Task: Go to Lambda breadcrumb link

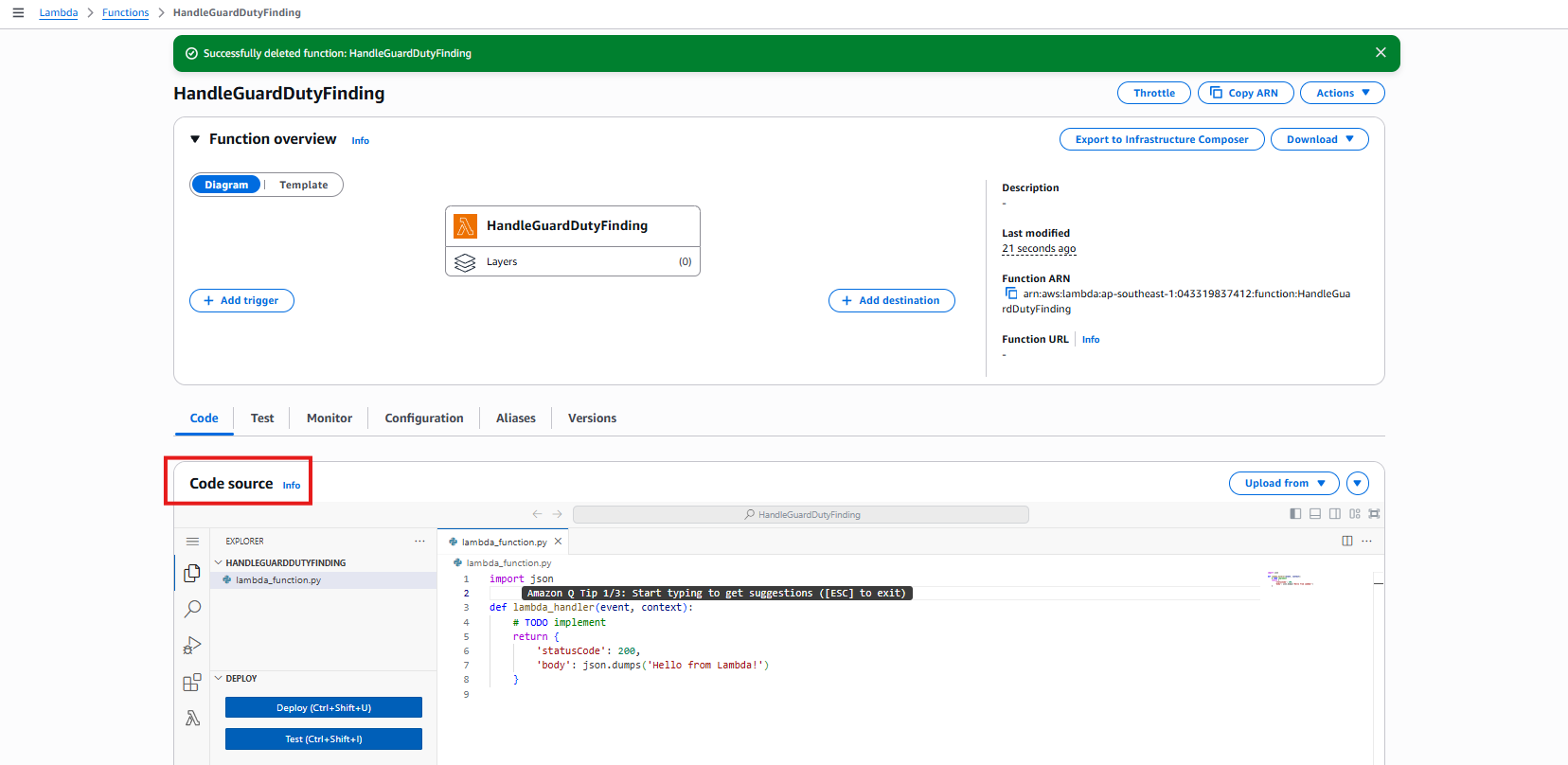Action: (59, 12)
